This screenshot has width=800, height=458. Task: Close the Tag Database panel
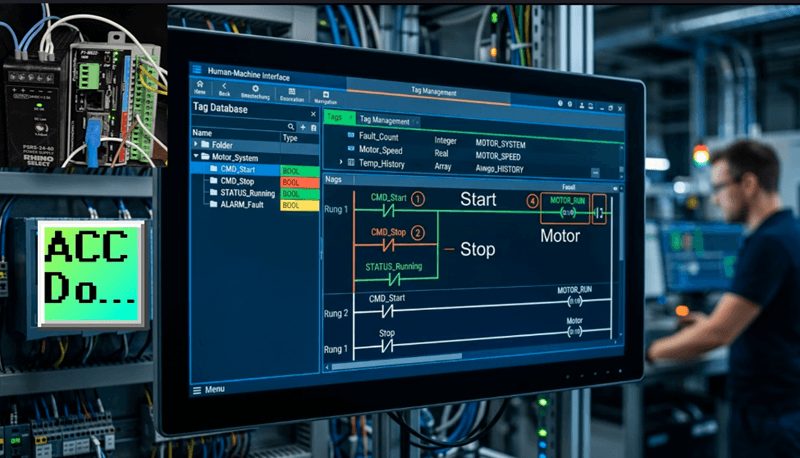(x=313, y=114)
